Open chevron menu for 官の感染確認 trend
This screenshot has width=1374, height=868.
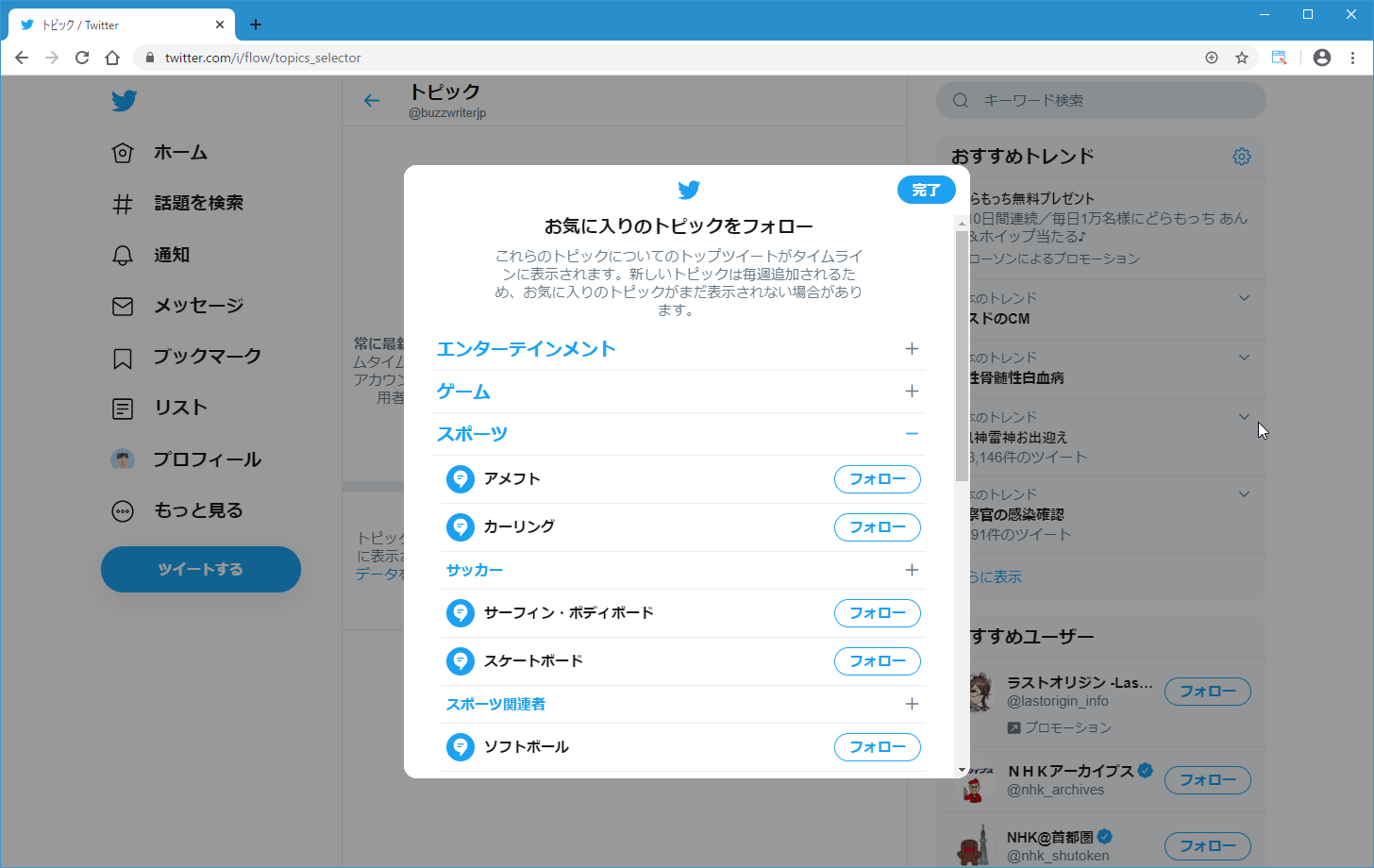pyautogui.click(x=1244, y=494)
